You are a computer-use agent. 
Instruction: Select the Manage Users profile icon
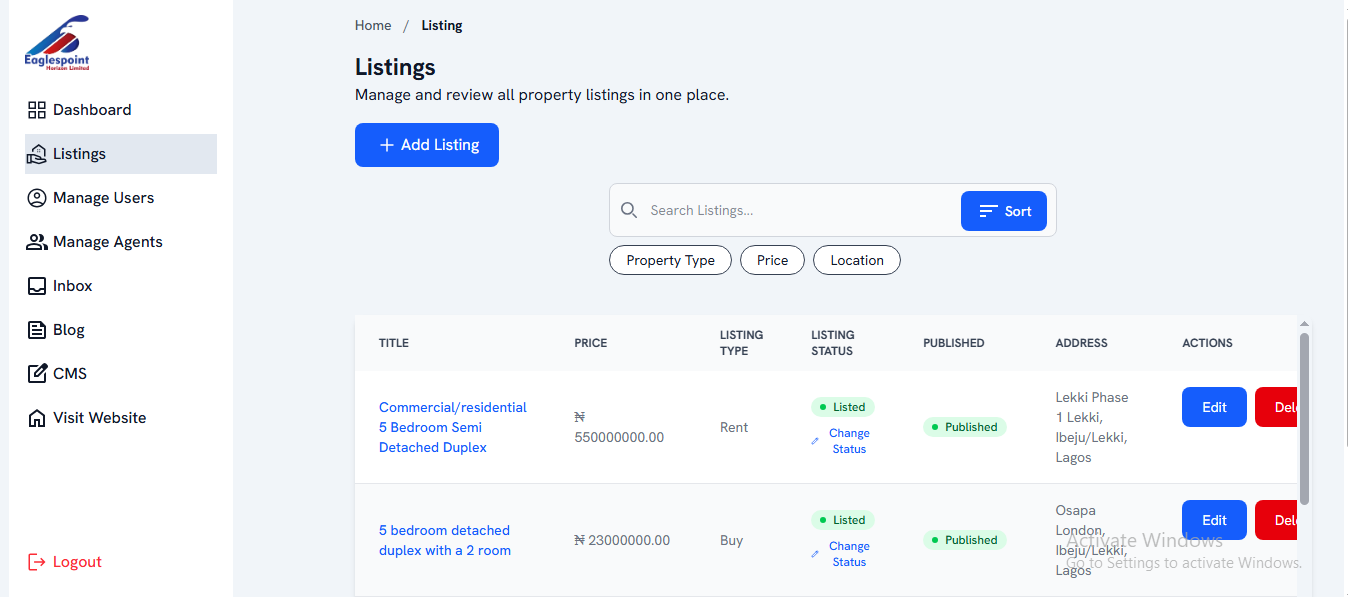(x=37, y=198)
